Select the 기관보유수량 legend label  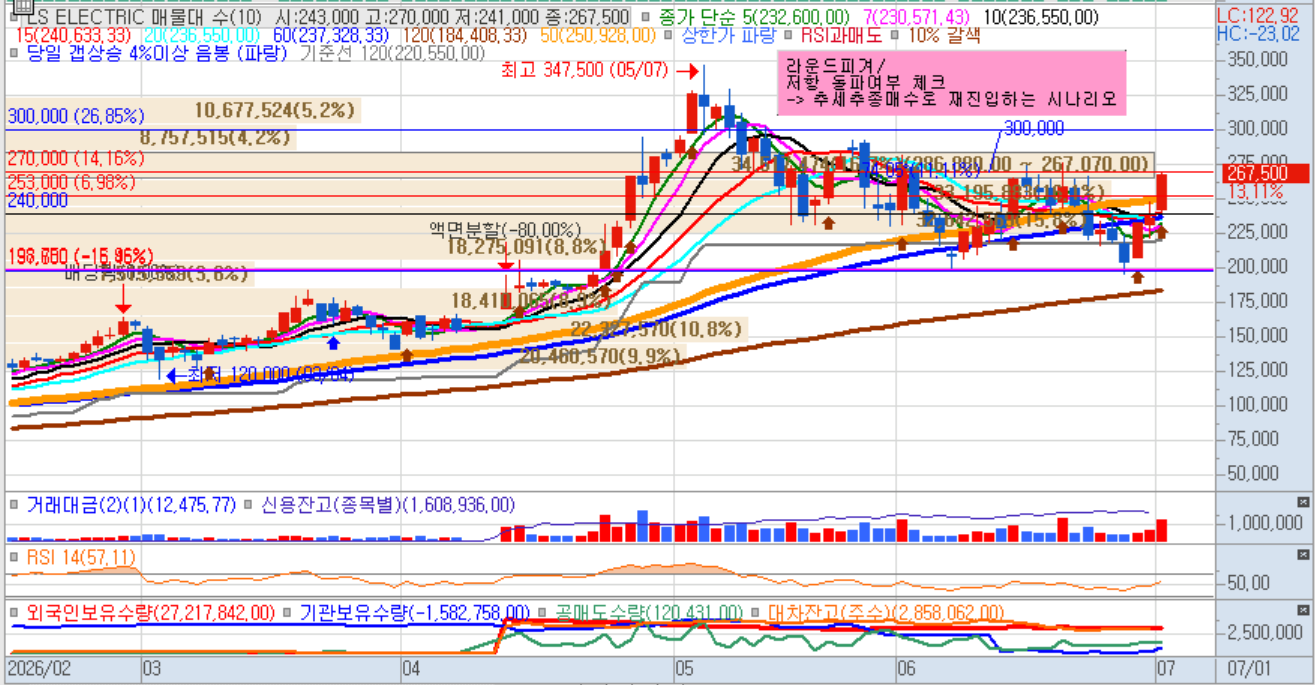coord(414,612)
